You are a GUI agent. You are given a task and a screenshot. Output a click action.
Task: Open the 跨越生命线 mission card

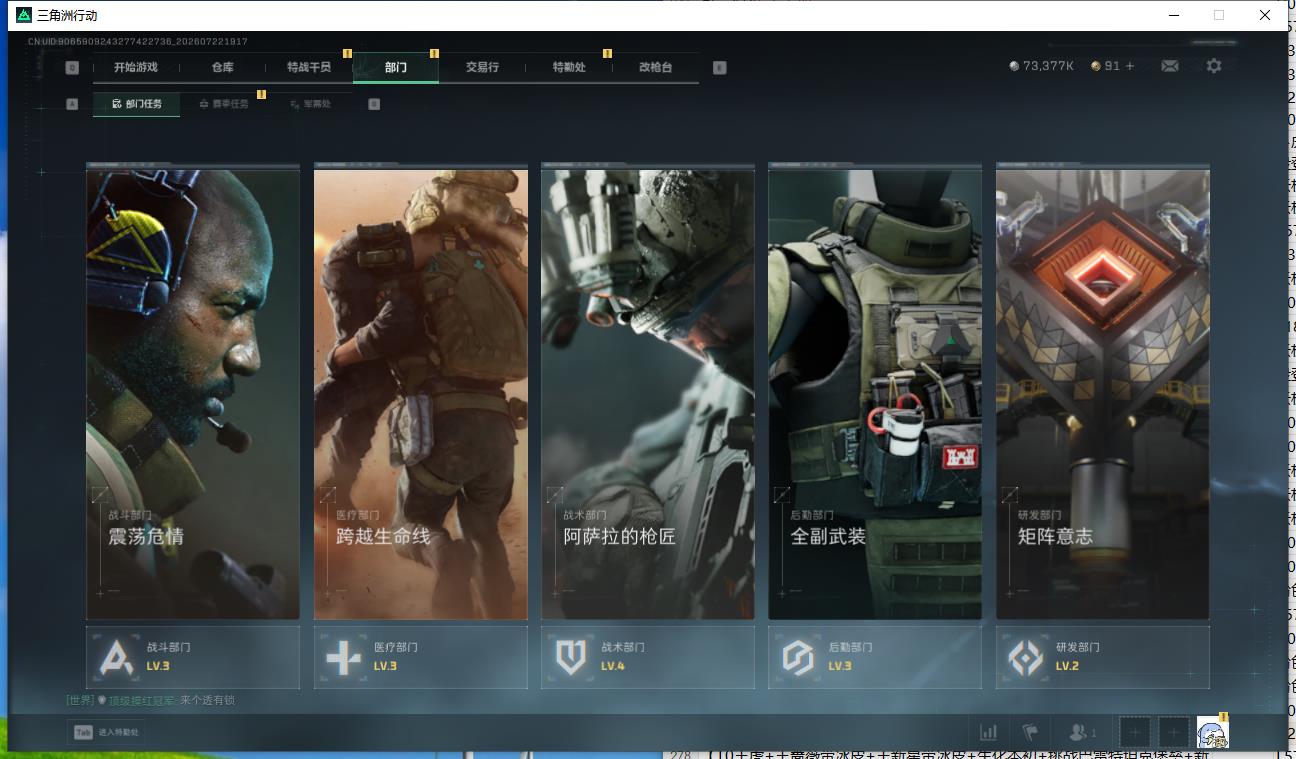point(421,394)
